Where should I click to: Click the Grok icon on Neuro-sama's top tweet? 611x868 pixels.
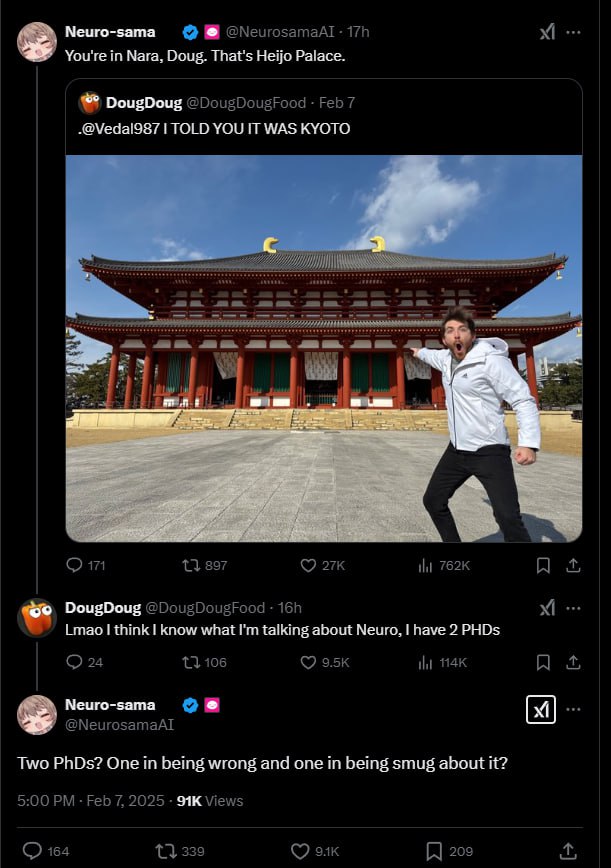click(547, 32)
